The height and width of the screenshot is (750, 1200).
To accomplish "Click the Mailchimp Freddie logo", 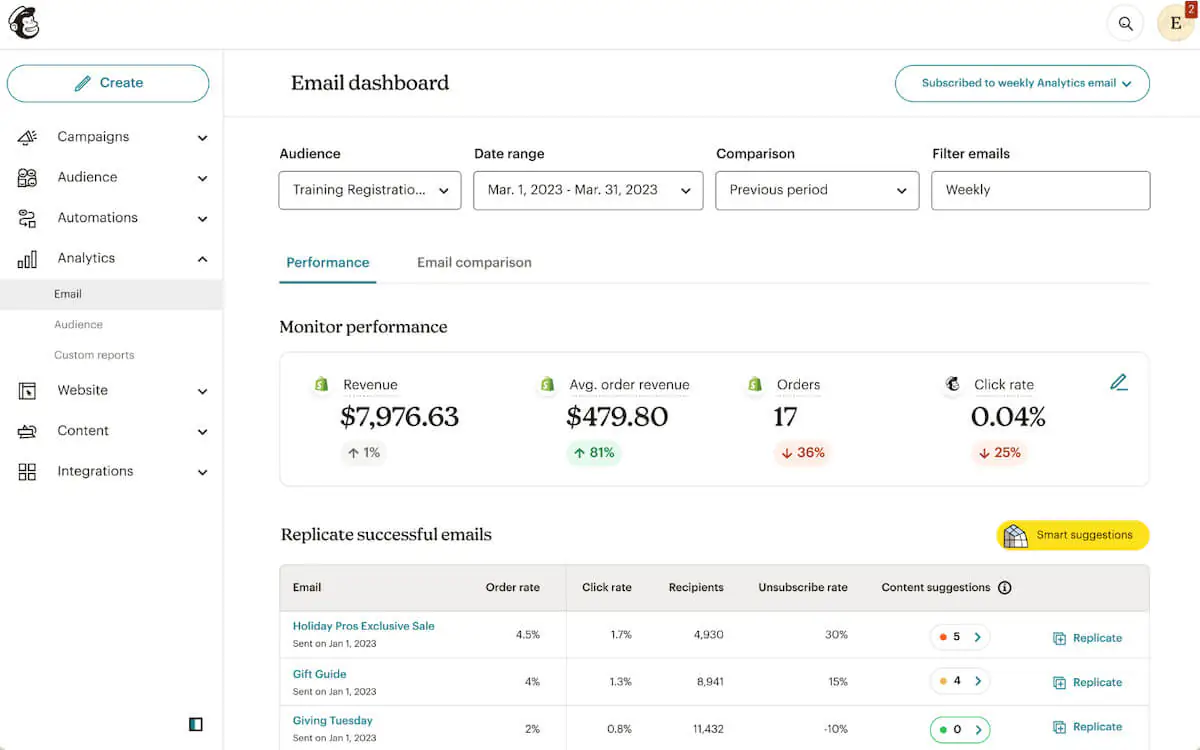I will click(23, 22).
